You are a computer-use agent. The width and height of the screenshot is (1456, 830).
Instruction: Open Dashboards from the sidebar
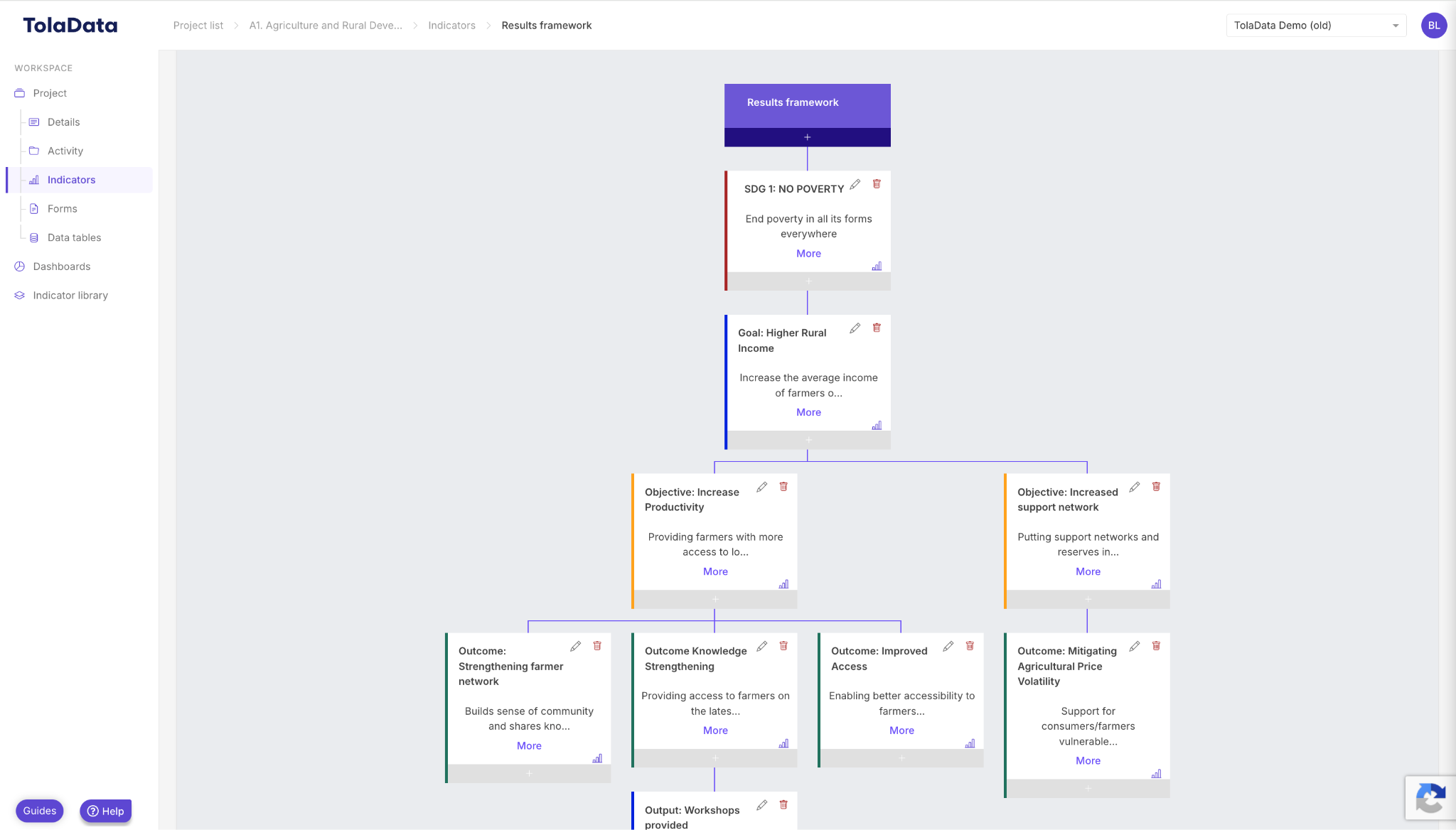click(61, 267)
